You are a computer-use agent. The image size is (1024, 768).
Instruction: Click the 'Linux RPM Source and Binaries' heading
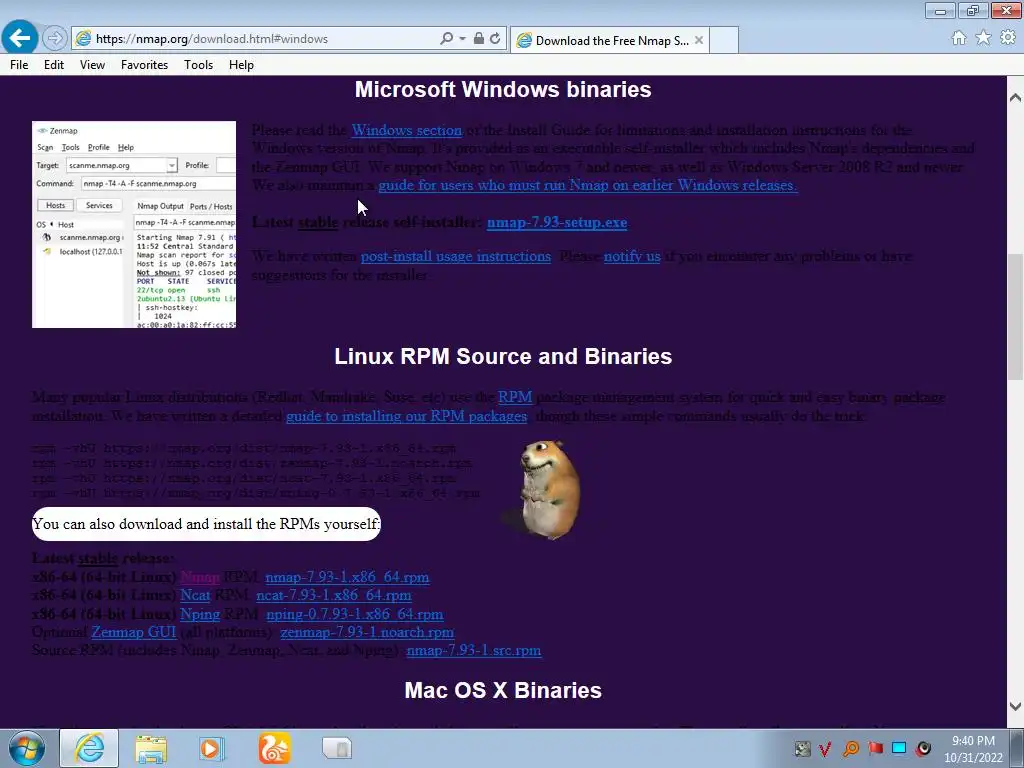pos(503,357)
